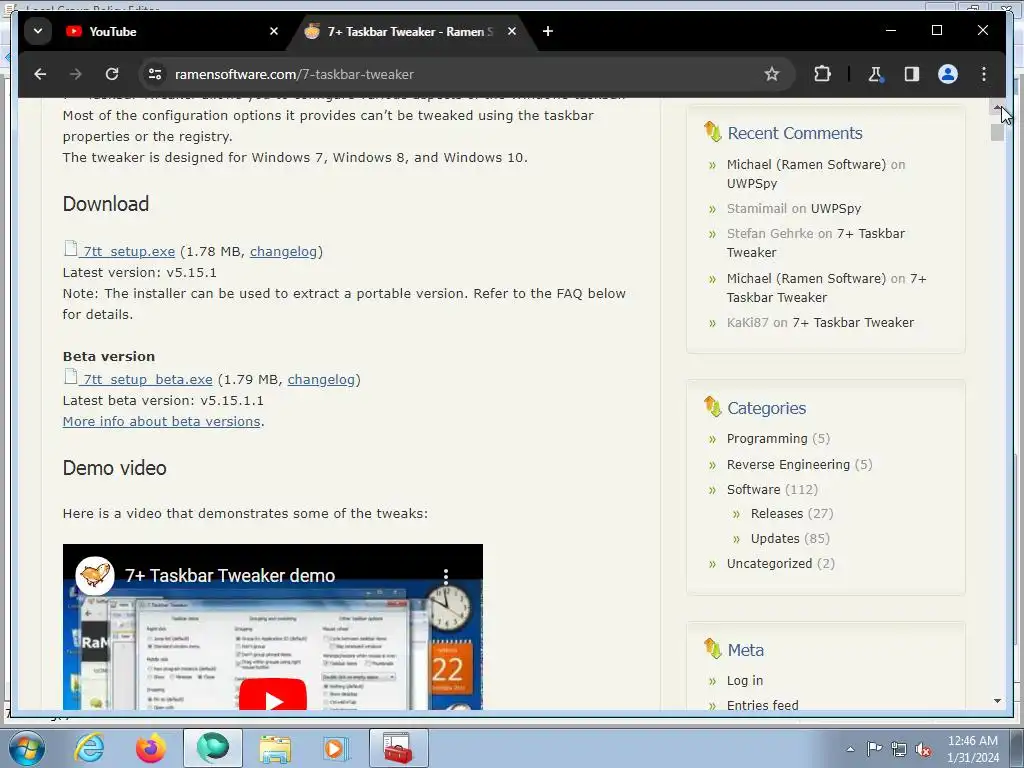The width and height of the screenshot is (1024, 768).
Task: Open the 7+ Taskbar Tweaker demo video title
Action: click(x=230, y=575)
